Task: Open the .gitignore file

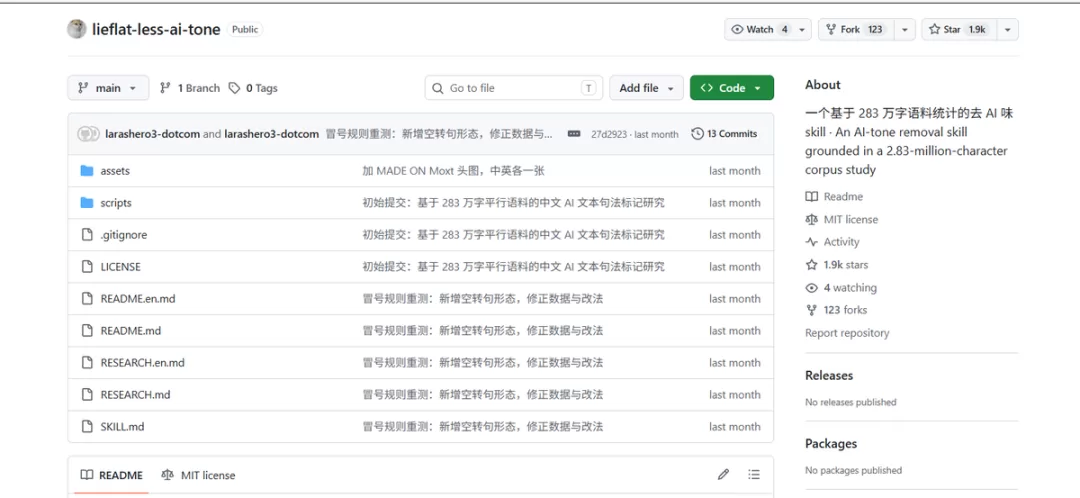Action: pos(124,235)
